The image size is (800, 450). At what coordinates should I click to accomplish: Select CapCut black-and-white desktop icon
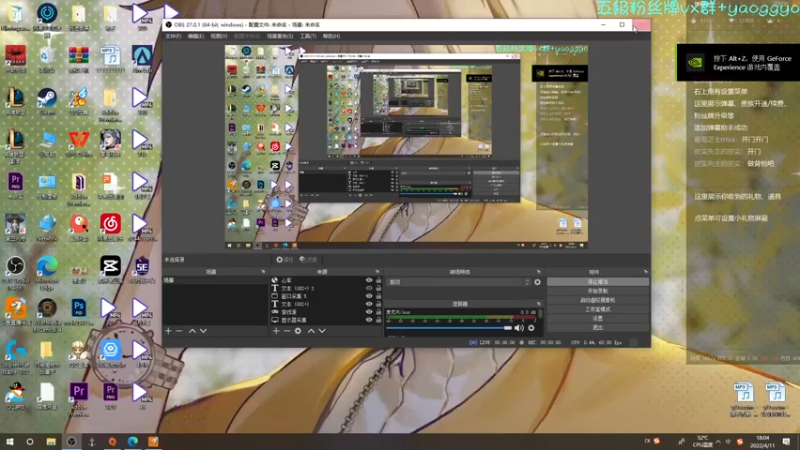pos(110,270)
